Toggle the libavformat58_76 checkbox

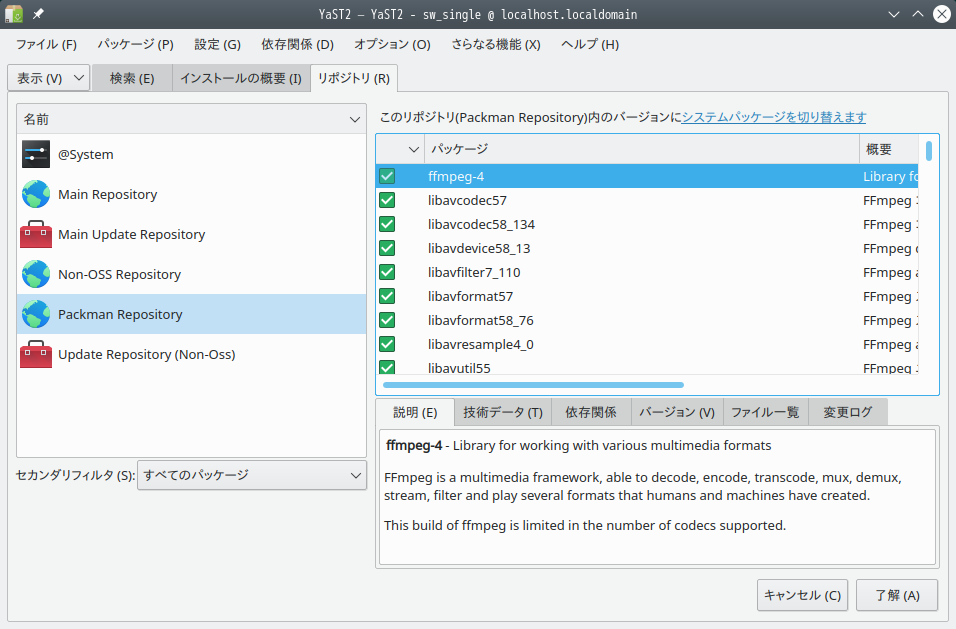387,320
